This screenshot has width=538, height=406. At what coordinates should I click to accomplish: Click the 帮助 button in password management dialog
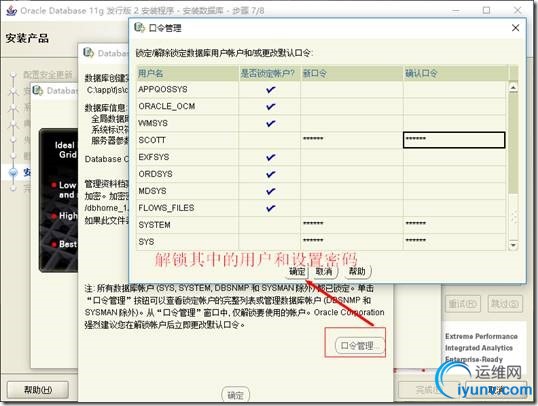(x=357, y=271)
